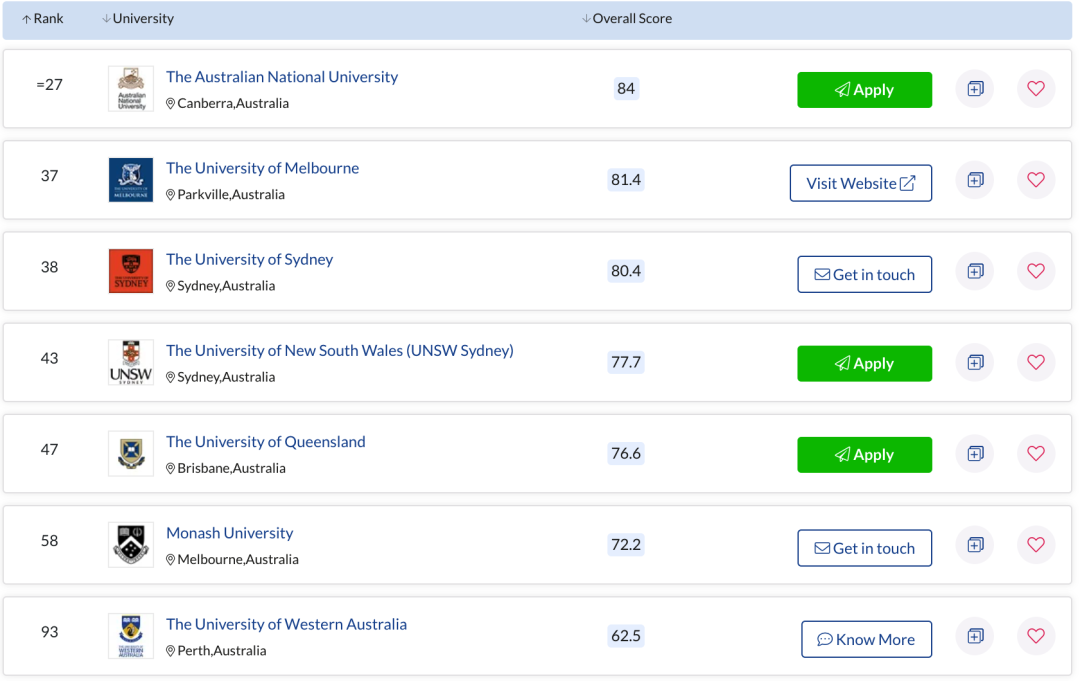Click Know More for Western Australia
1080x681 pixels.
[866, 640]
